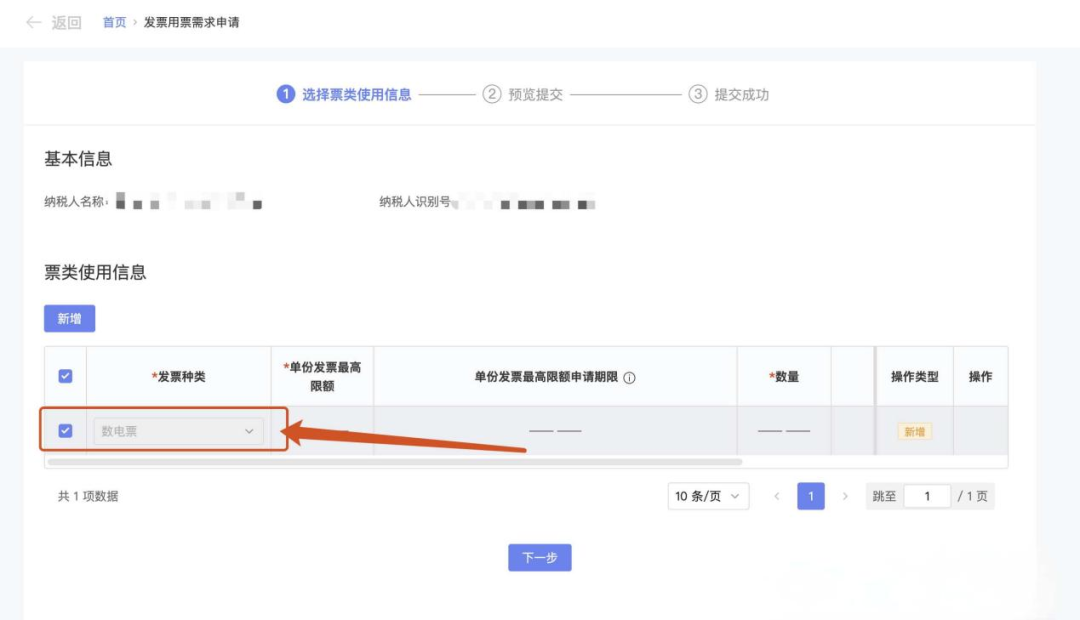
Task: Click the step 1 circle for 选择票类使用信息
Action: tap(286, 95)
